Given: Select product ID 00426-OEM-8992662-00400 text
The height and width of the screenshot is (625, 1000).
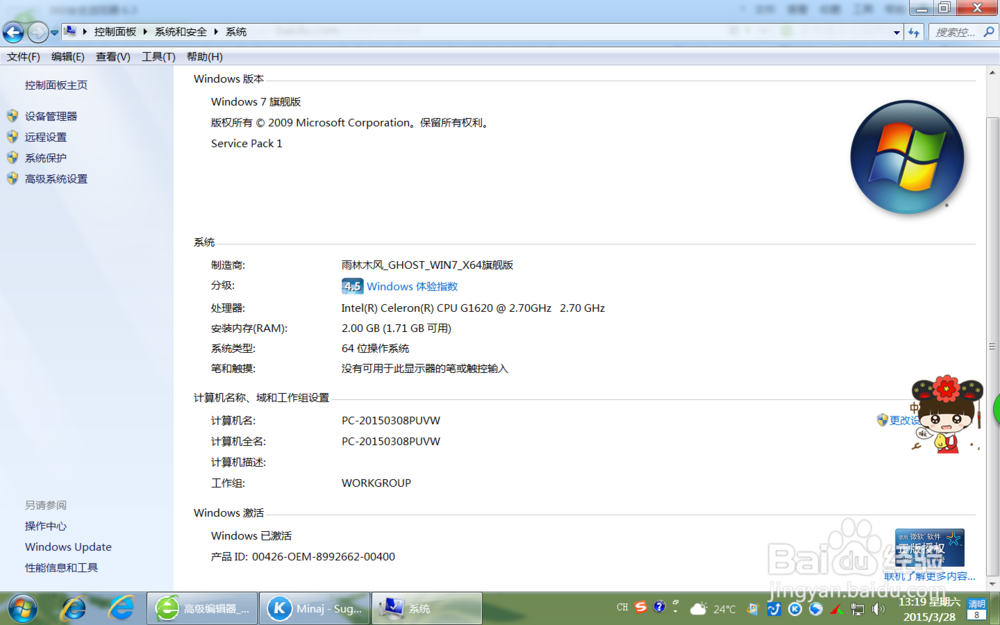Looking at the screenshot, I should coord(323,557).
